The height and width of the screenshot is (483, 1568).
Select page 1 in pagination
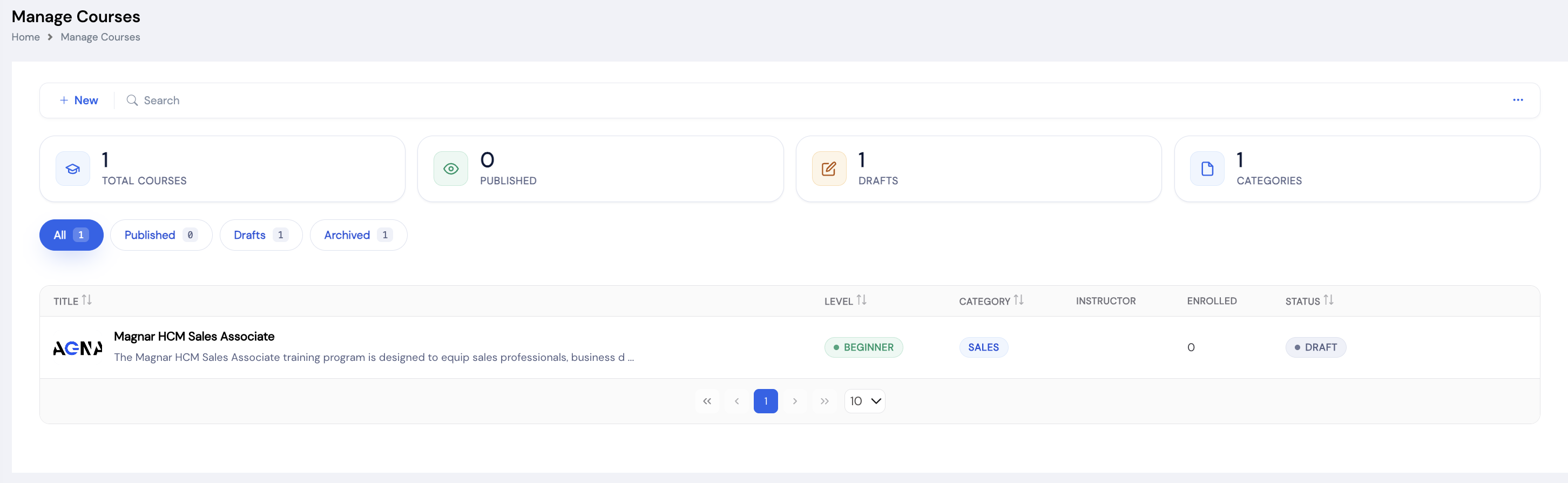pos(765,401)
